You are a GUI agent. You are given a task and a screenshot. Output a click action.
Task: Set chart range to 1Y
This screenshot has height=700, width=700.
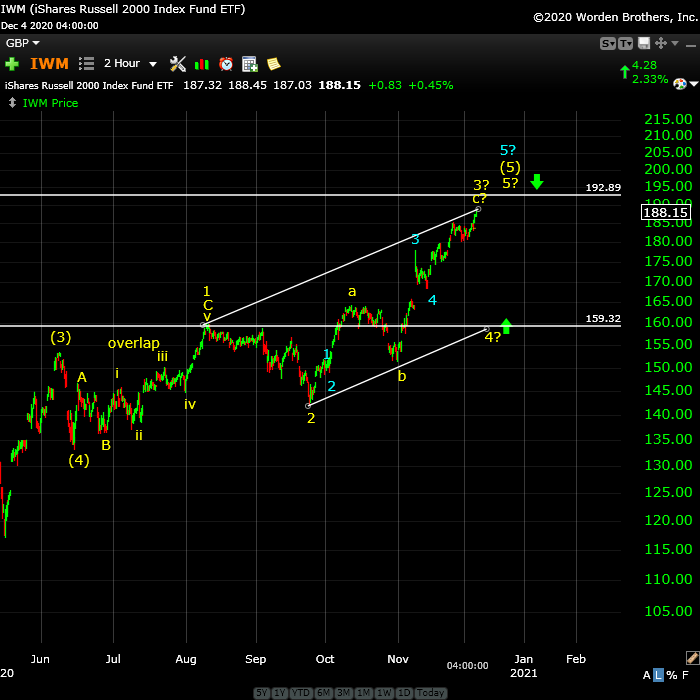pos(280,692)
